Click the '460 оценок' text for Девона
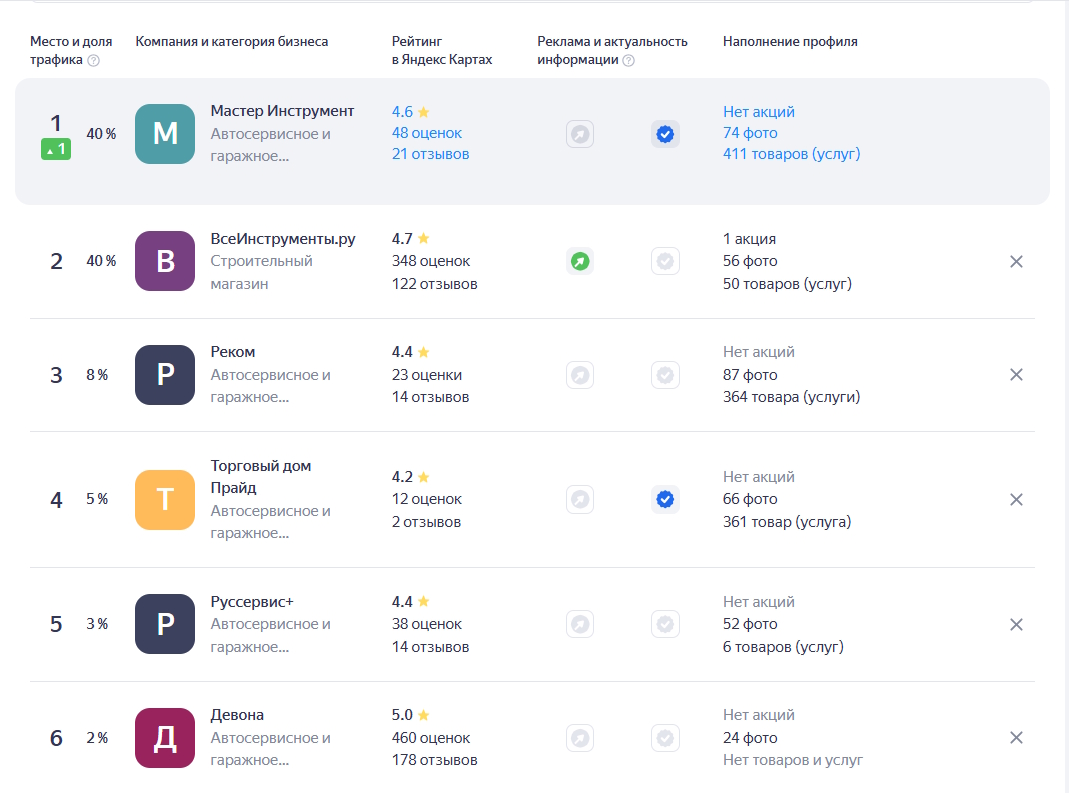1069x793 pixels. [x=431, y=738]
